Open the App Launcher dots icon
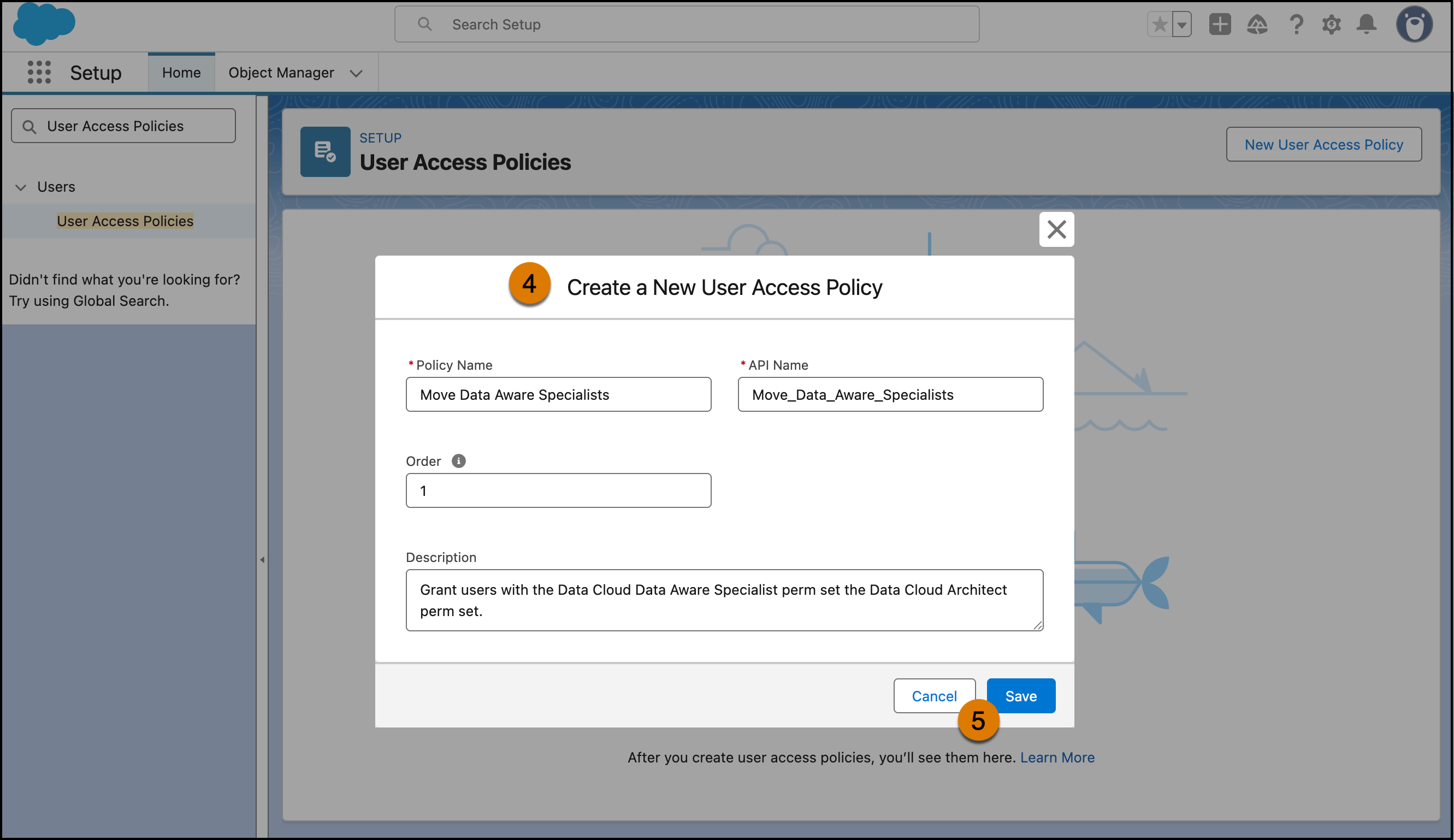The image size is (1454, 840). 39,73
